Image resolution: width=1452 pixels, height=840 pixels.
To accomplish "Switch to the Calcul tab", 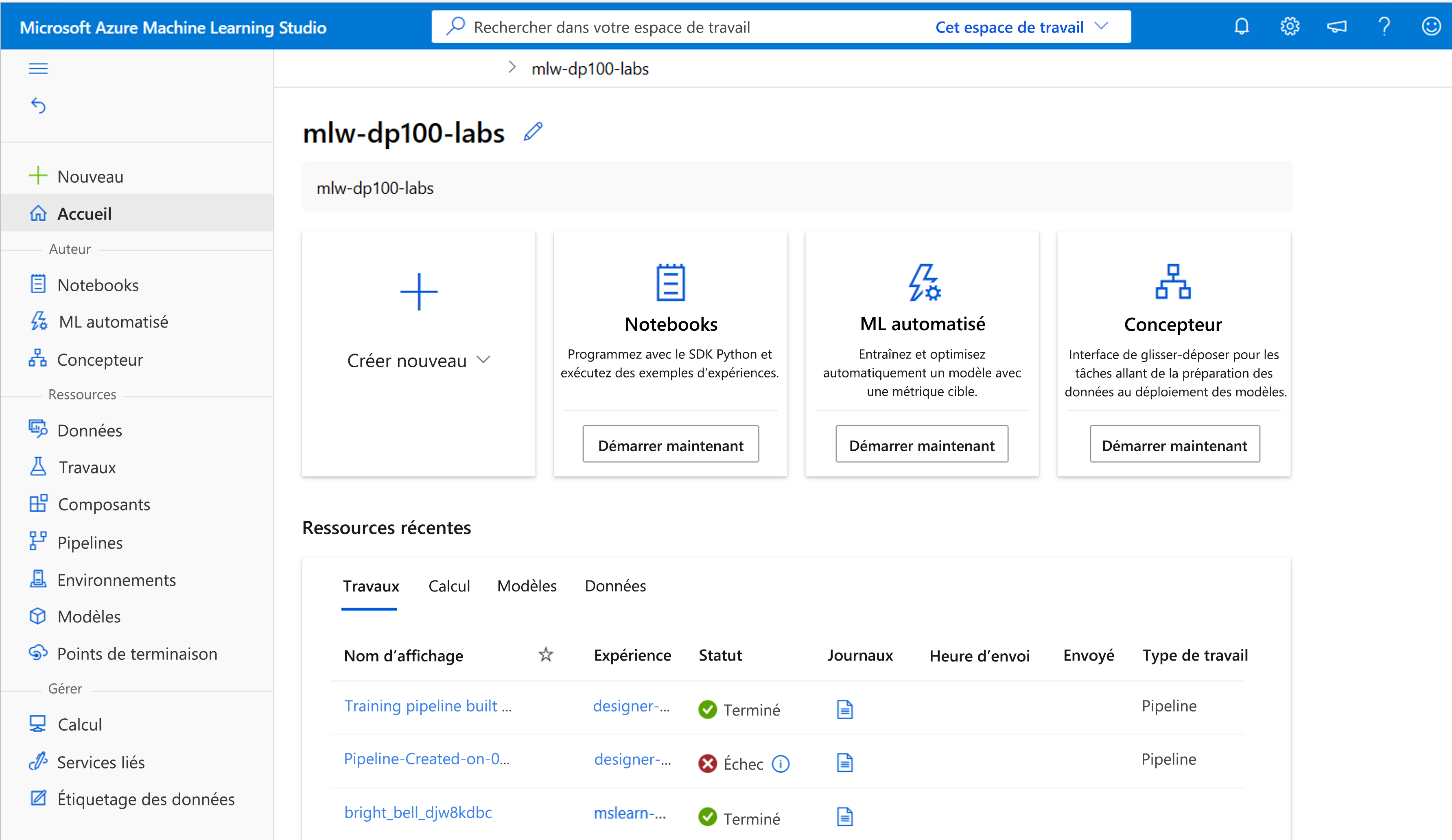I will click(x=449, y=586).
